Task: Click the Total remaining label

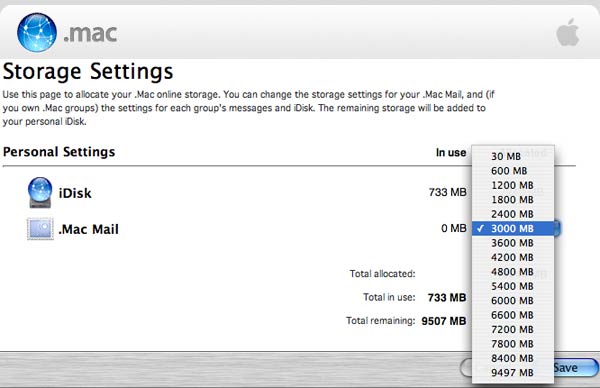Action: click(x=380, y=321)
